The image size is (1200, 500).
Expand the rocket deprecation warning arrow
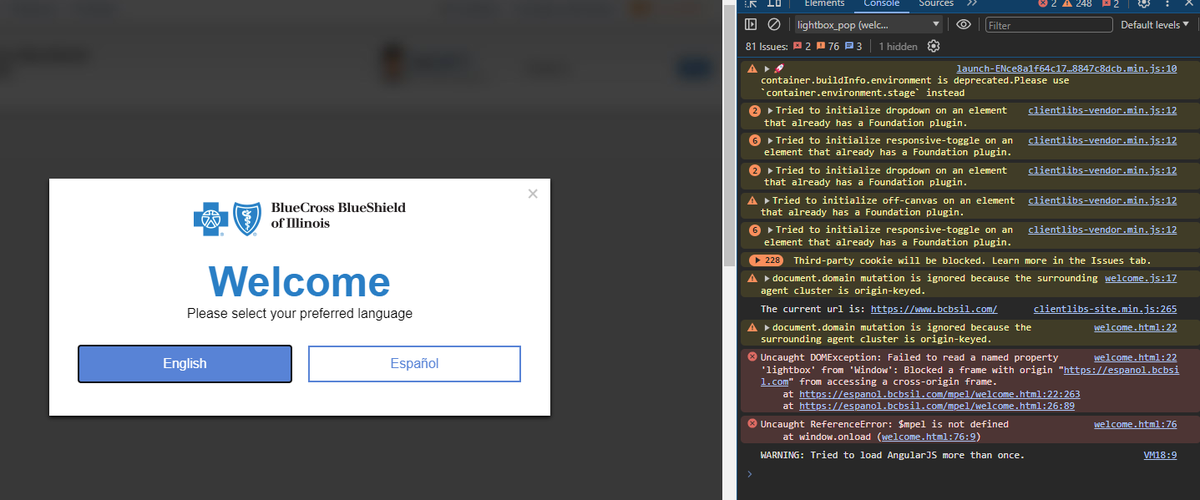[766, 68]
